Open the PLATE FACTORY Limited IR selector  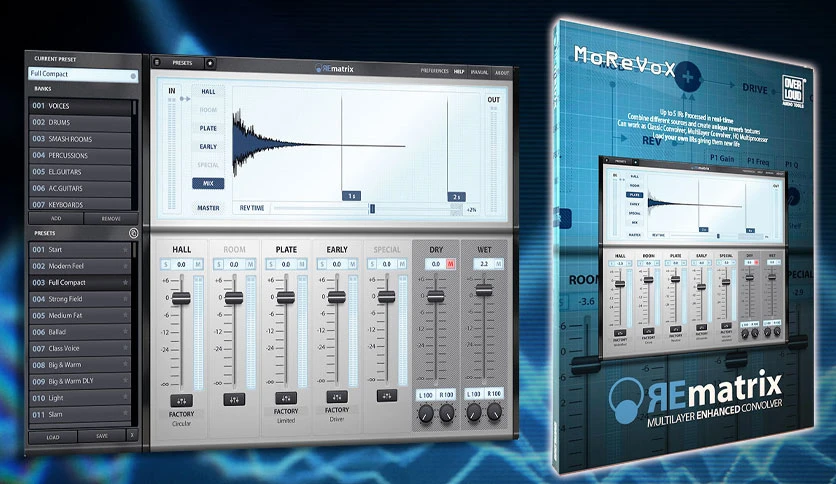286,416
